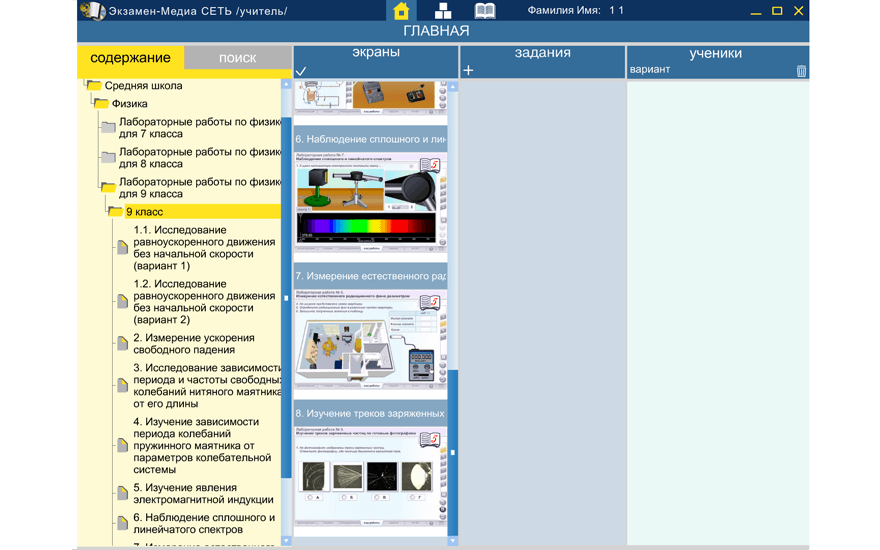The width and height of the screenshot is (880, 550).
Task: Click the contents tree scrollbar thumb
Action: click(x=286, y=297)
